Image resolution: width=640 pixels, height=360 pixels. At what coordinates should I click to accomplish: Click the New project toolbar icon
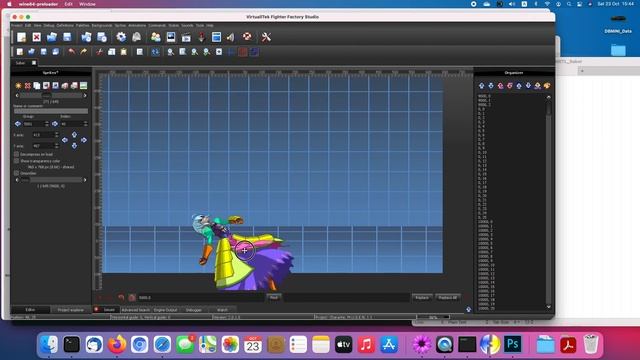(x=21, y=37)
